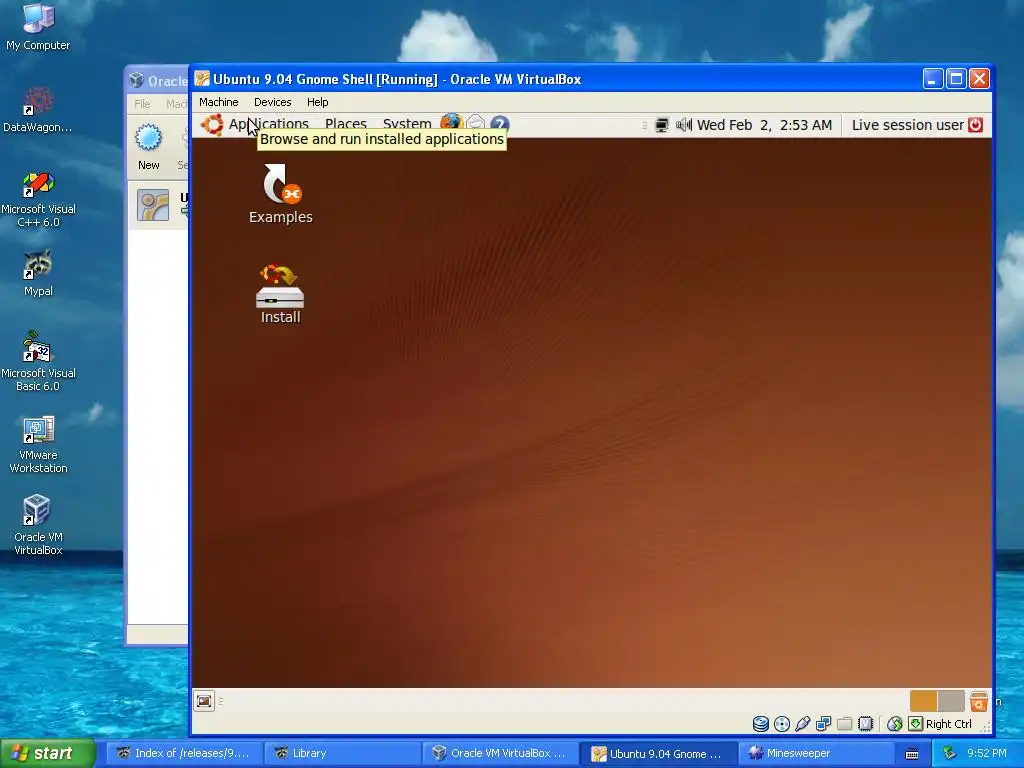Viewport: 1024px width, 768px height.
Task: Click the red power shutdown icon
Action: point(975,125)
